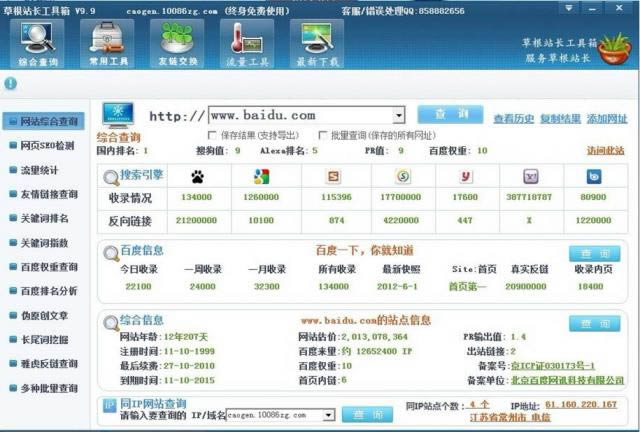Expand the URL address combo box arrow
The image size is (640, 432).
coord(399,116)
